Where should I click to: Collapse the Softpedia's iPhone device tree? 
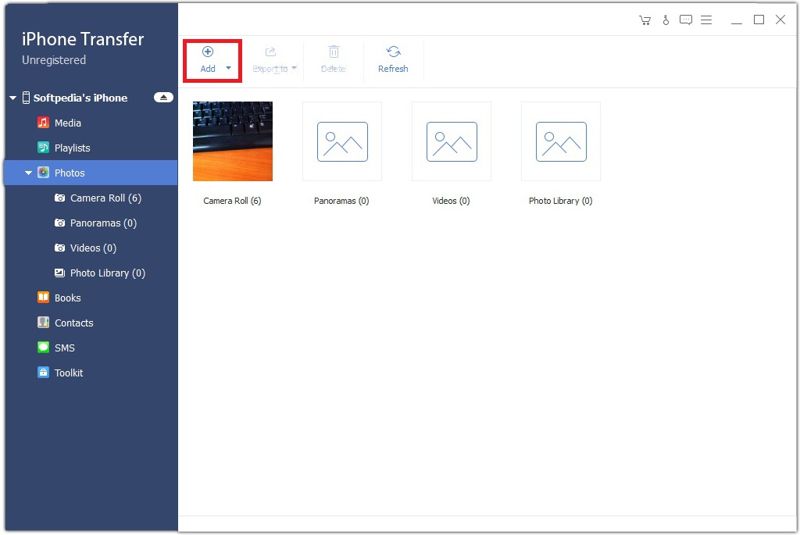12,98
